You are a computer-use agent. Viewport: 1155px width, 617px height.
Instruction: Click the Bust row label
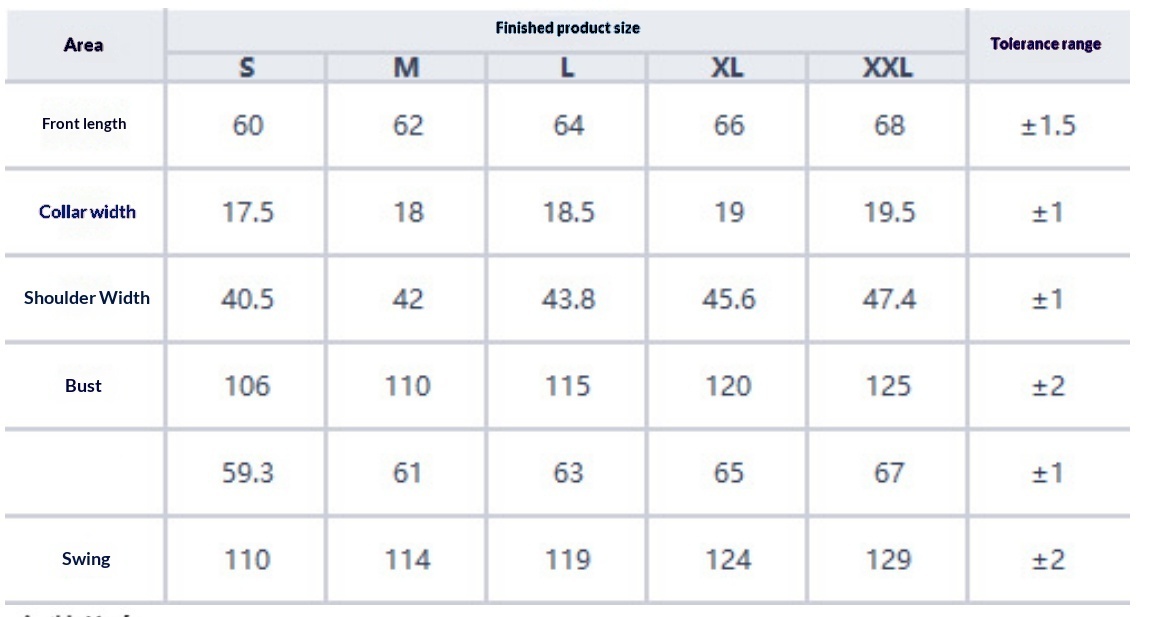[84, 386]
